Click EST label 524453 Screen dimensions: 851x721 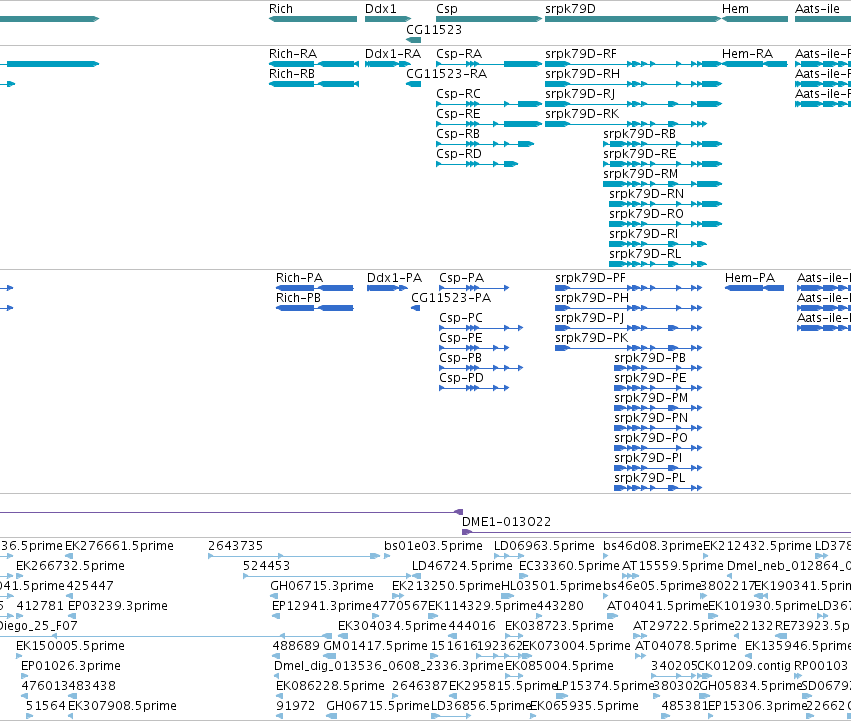click(x=266, y=566)
